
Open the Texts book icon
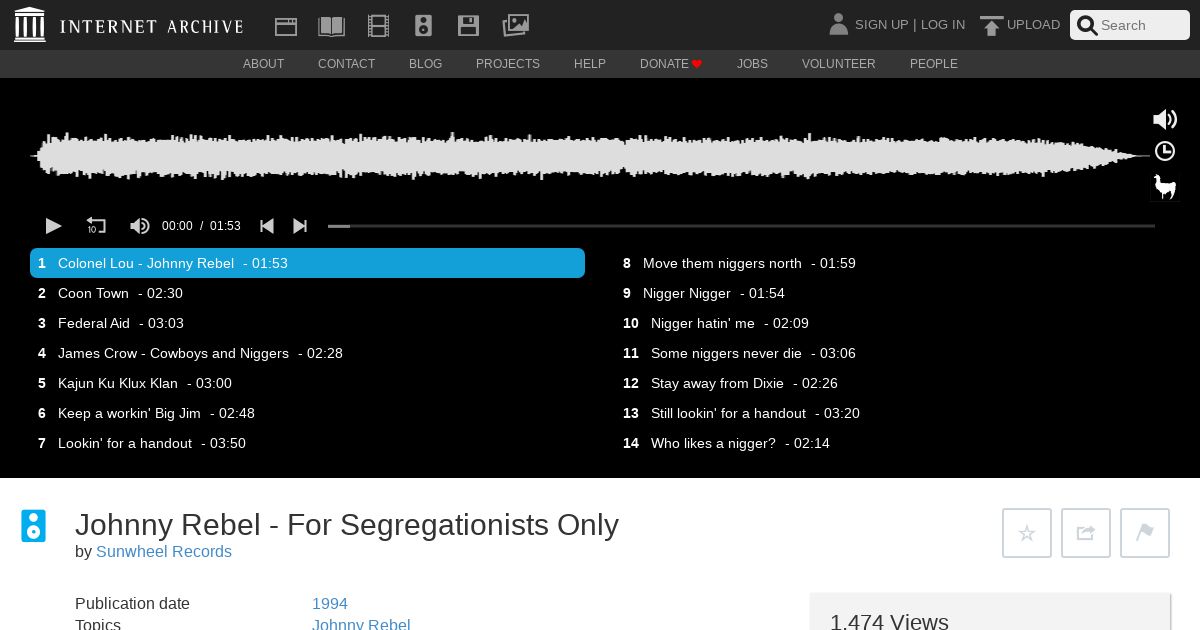coord(331,26)
